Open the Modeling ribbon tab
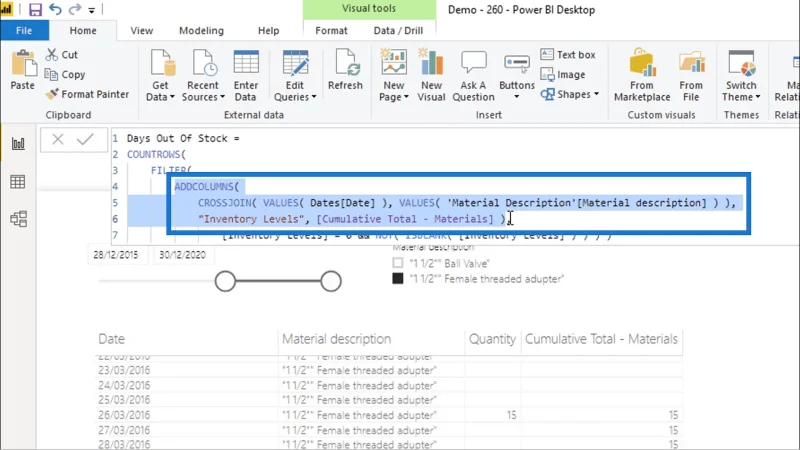This screenshot has width=800, height=450. (201, 31)
